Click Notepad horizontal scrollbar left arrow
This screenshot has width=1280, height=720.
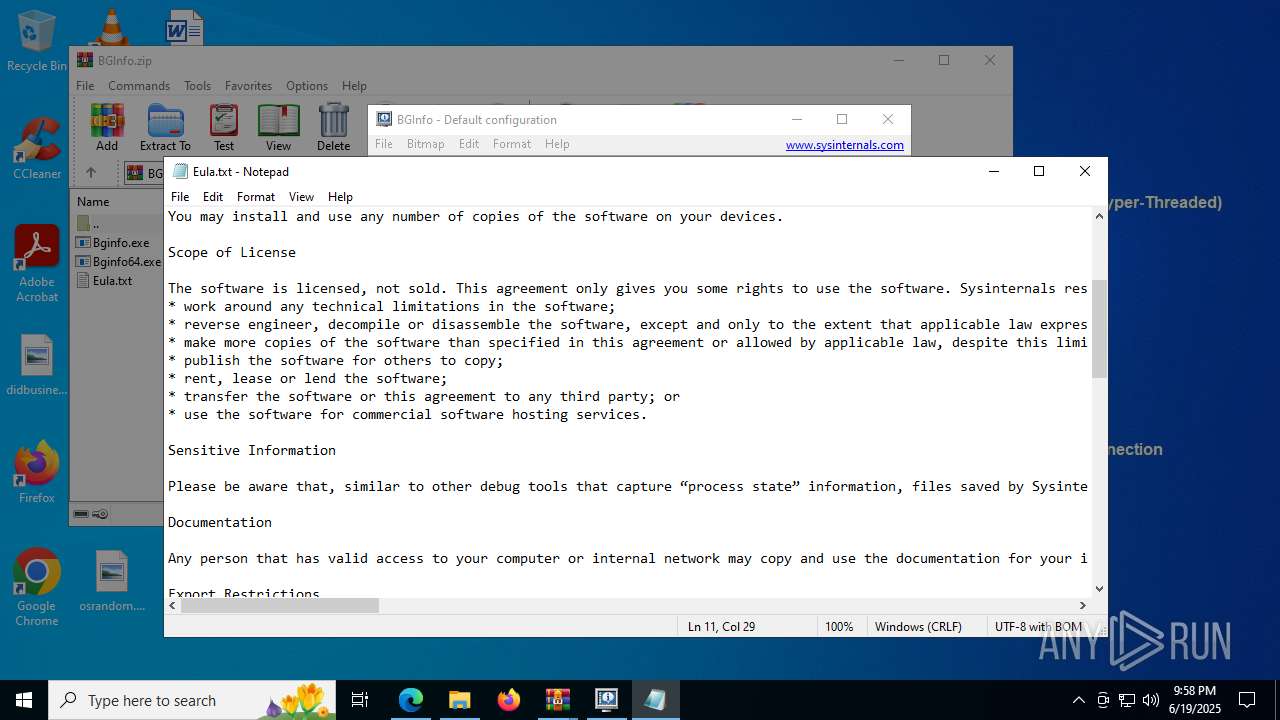click(173, 605)
